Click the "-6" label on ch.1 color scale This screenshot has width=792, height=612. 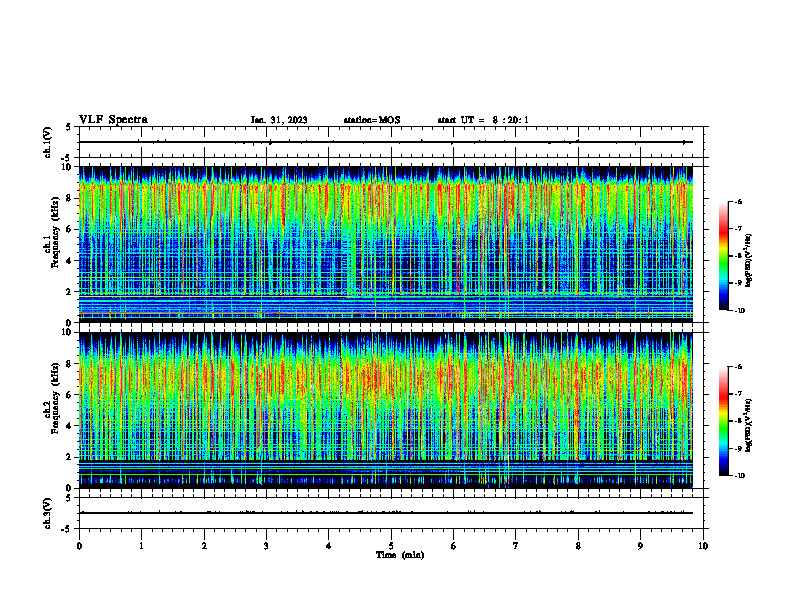(738, 201)
